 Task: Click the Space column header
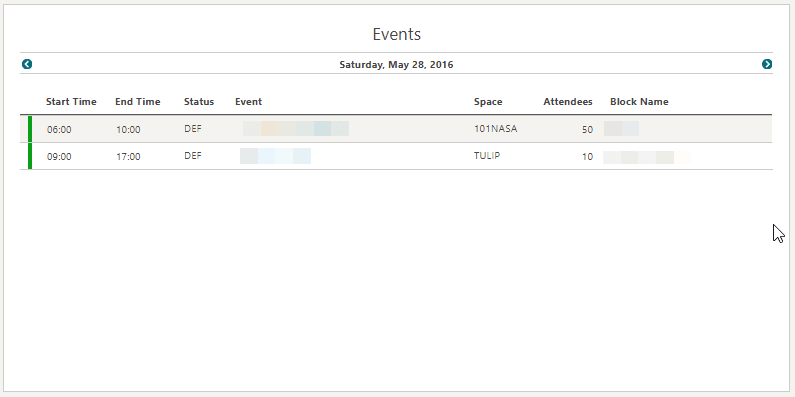[x=488, y=101]
